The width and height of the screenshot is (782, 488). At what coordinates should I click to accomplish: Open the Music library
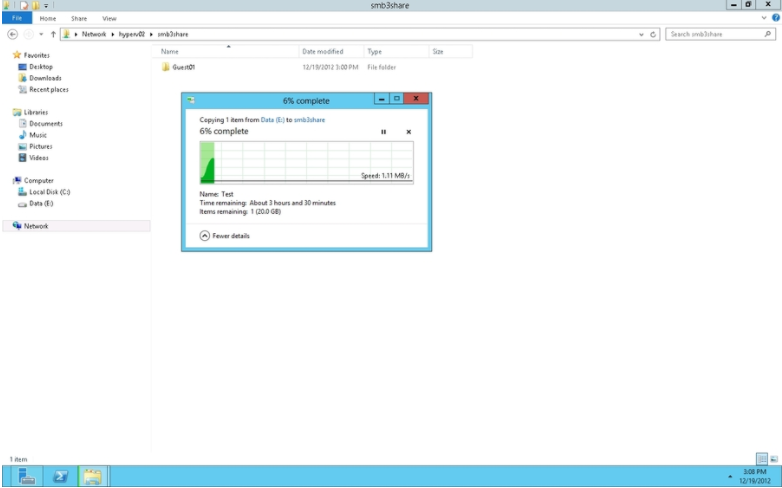click(x=33, y=135)
